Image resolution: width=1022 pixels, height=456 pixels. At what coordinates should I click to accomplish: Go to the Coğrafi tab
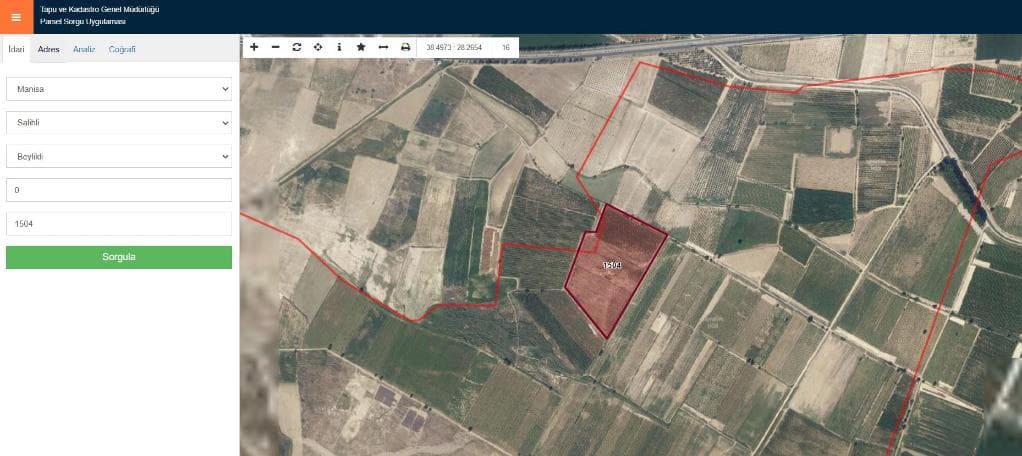[x=122, y=49]
